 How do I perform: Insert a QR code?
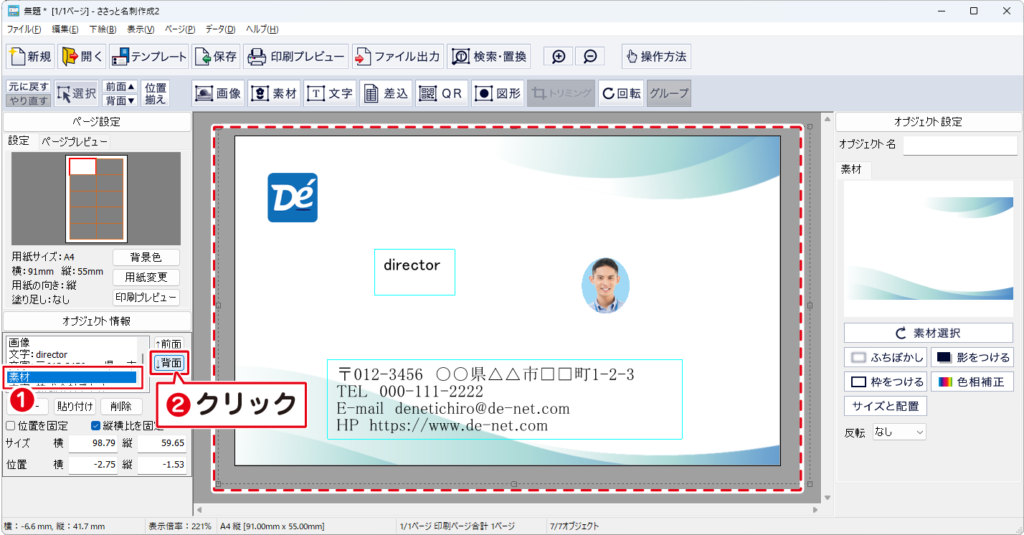click(442, 93)
